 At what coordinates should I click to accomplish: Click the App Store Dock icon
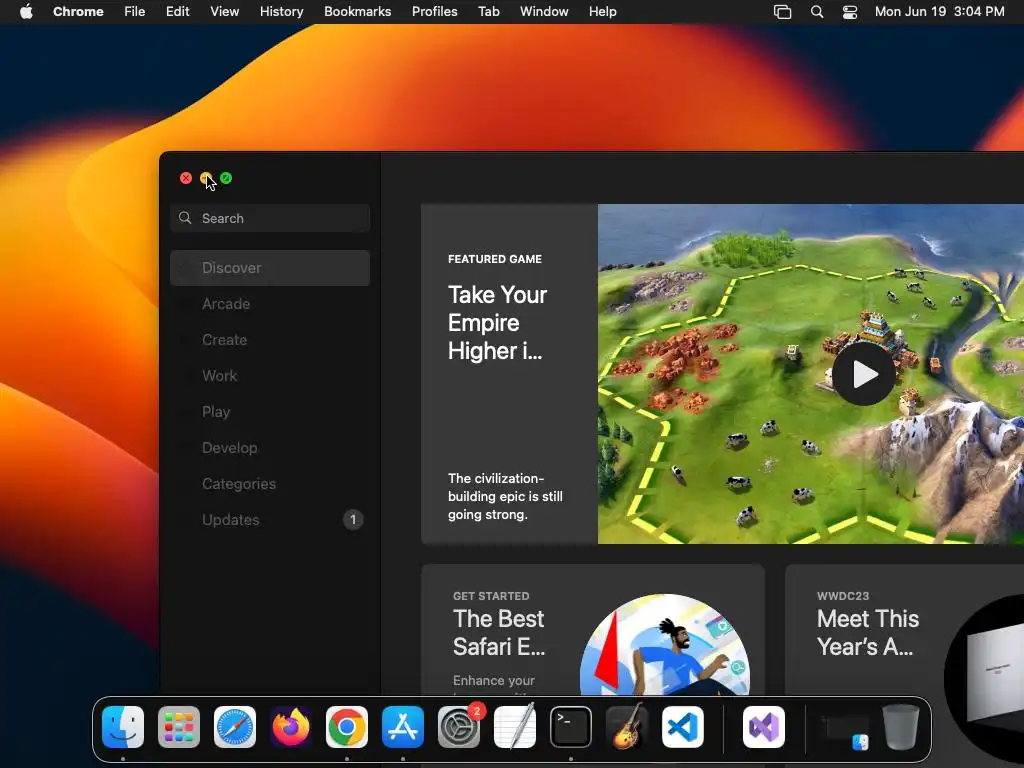403,727
